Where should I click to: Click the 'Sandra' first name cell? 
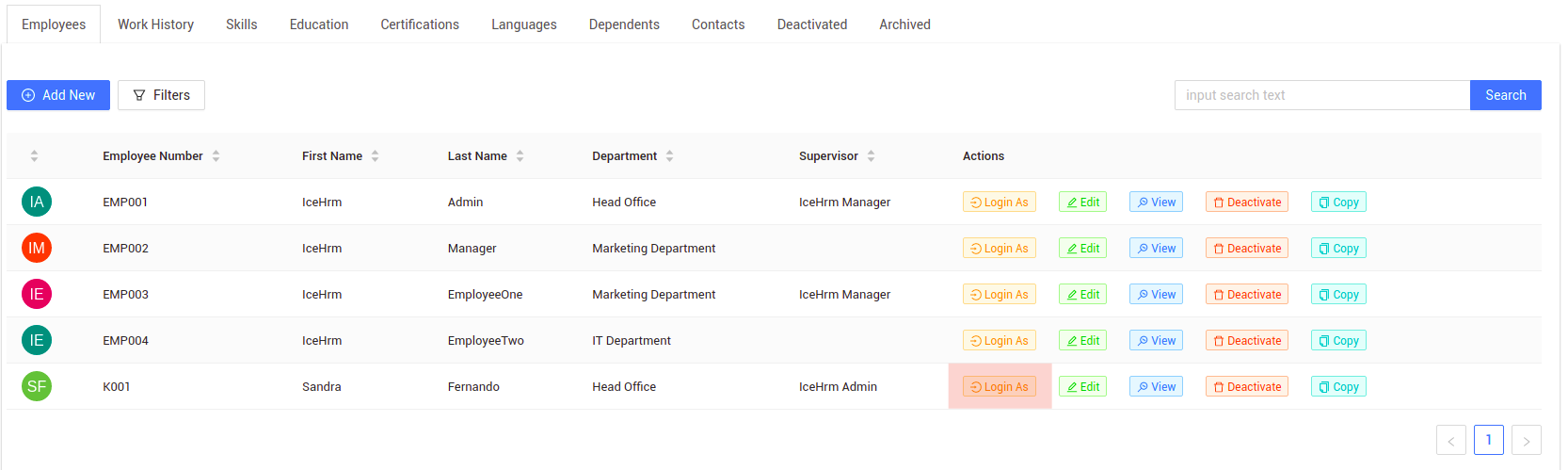(322, 386)
